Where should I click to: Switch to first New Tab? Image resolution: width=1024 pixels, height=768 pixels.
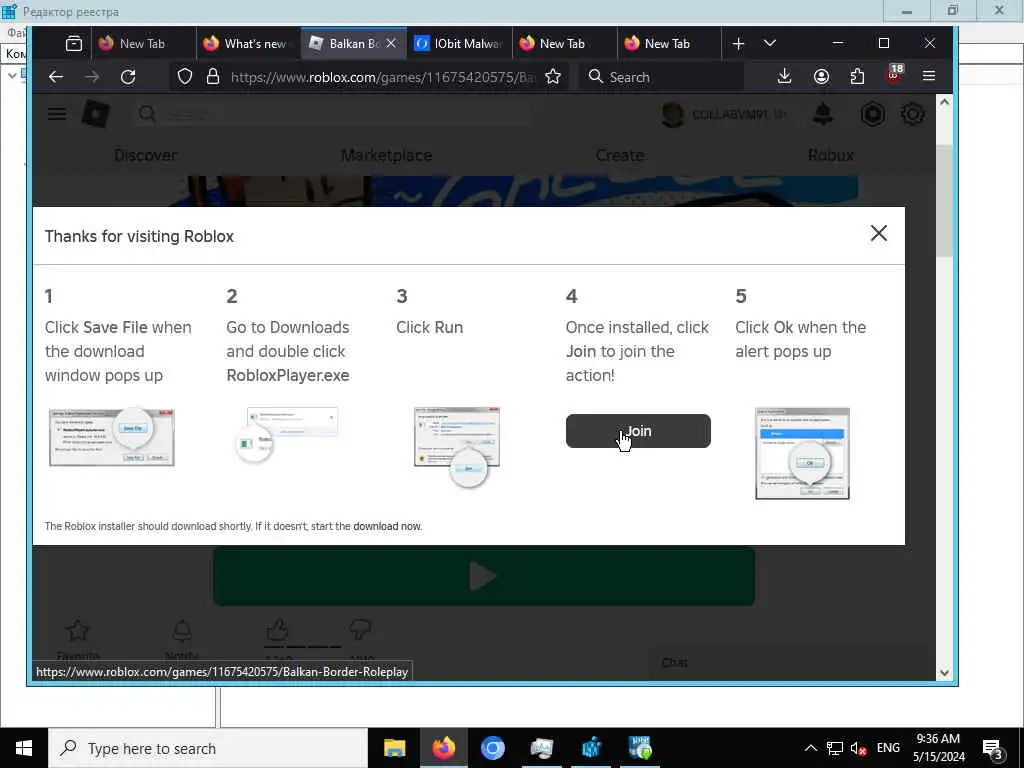[x=143, y=44]
